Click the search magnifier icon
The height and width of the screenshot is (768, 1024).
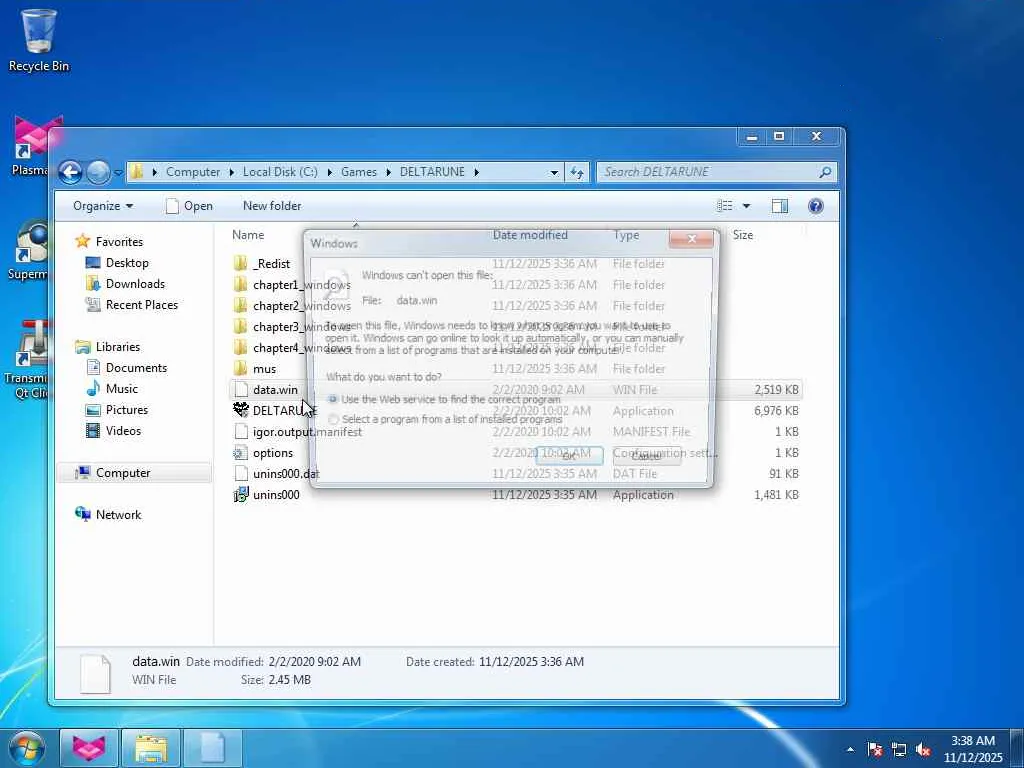pos(825,172)
